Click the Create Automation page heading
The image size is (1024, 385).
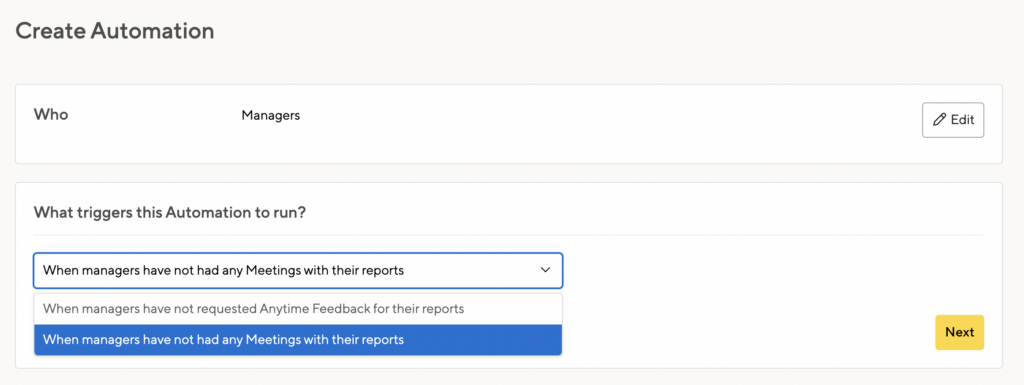(x=115, y=31)
